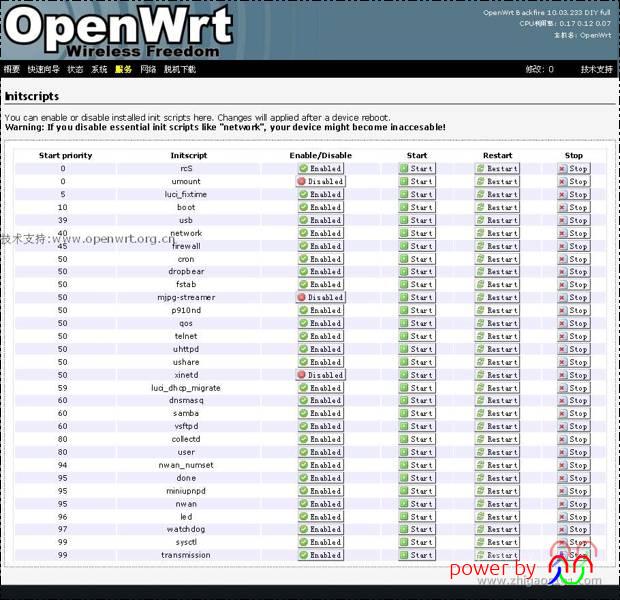Toggle the Enabled button for nwan
This screenshot has height=600, width=620.
click(321, 504)
